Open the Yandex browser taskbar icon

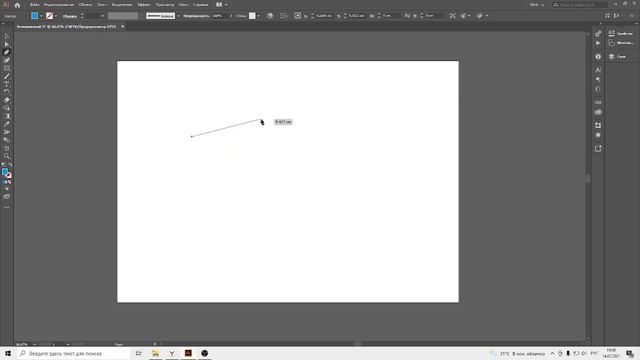pyautogui.click(x=172, y=353)
